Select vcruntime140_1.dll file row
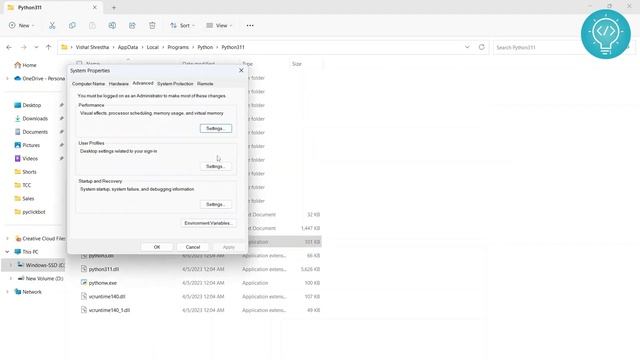Screen dimensions: 640x360 tap(201, 310)
